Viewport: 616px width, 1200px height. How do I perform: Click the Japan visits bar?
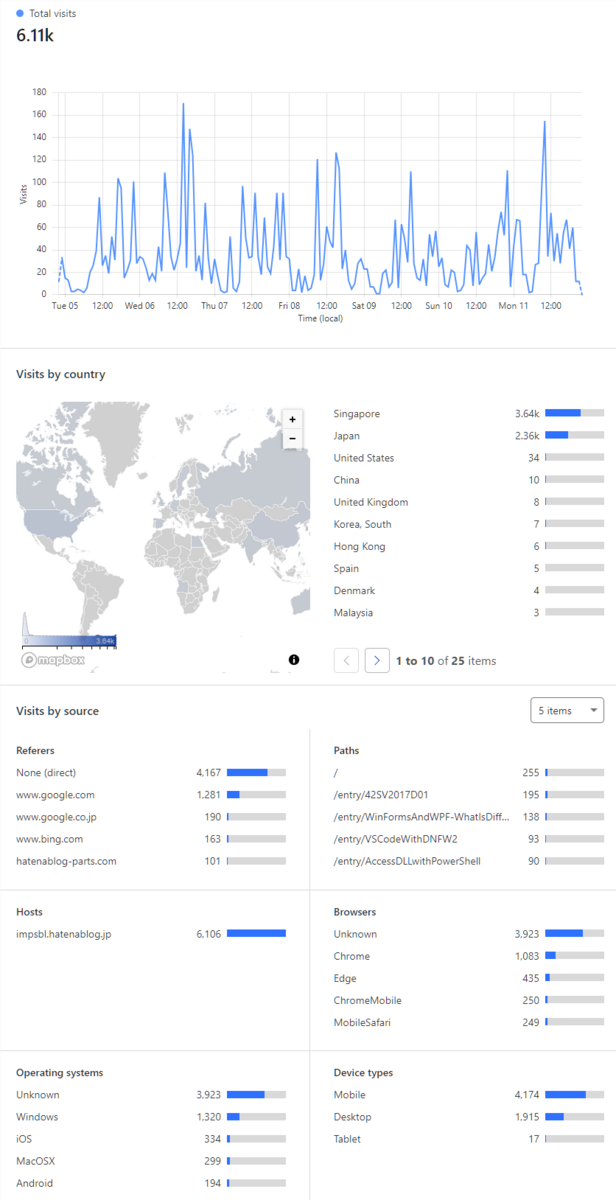[x=575, y=436]
